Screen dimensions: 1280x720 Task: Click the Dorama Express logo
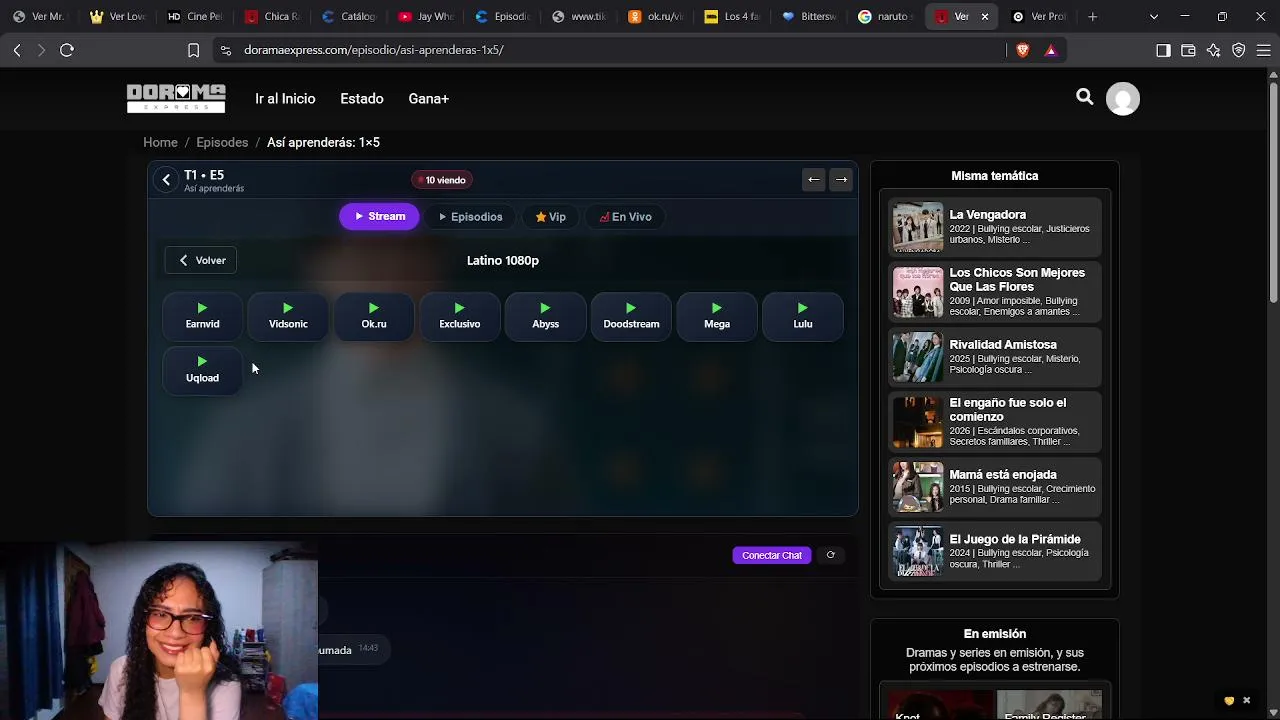[x=176, y=98]
